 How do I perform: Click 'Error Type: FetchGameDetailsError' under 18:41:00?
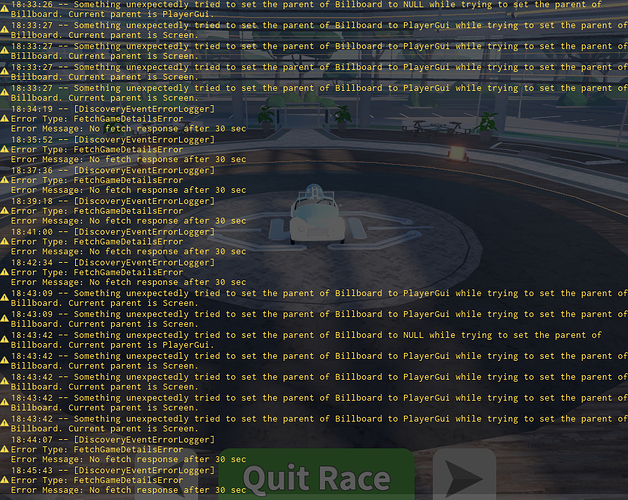coord(97,242)
